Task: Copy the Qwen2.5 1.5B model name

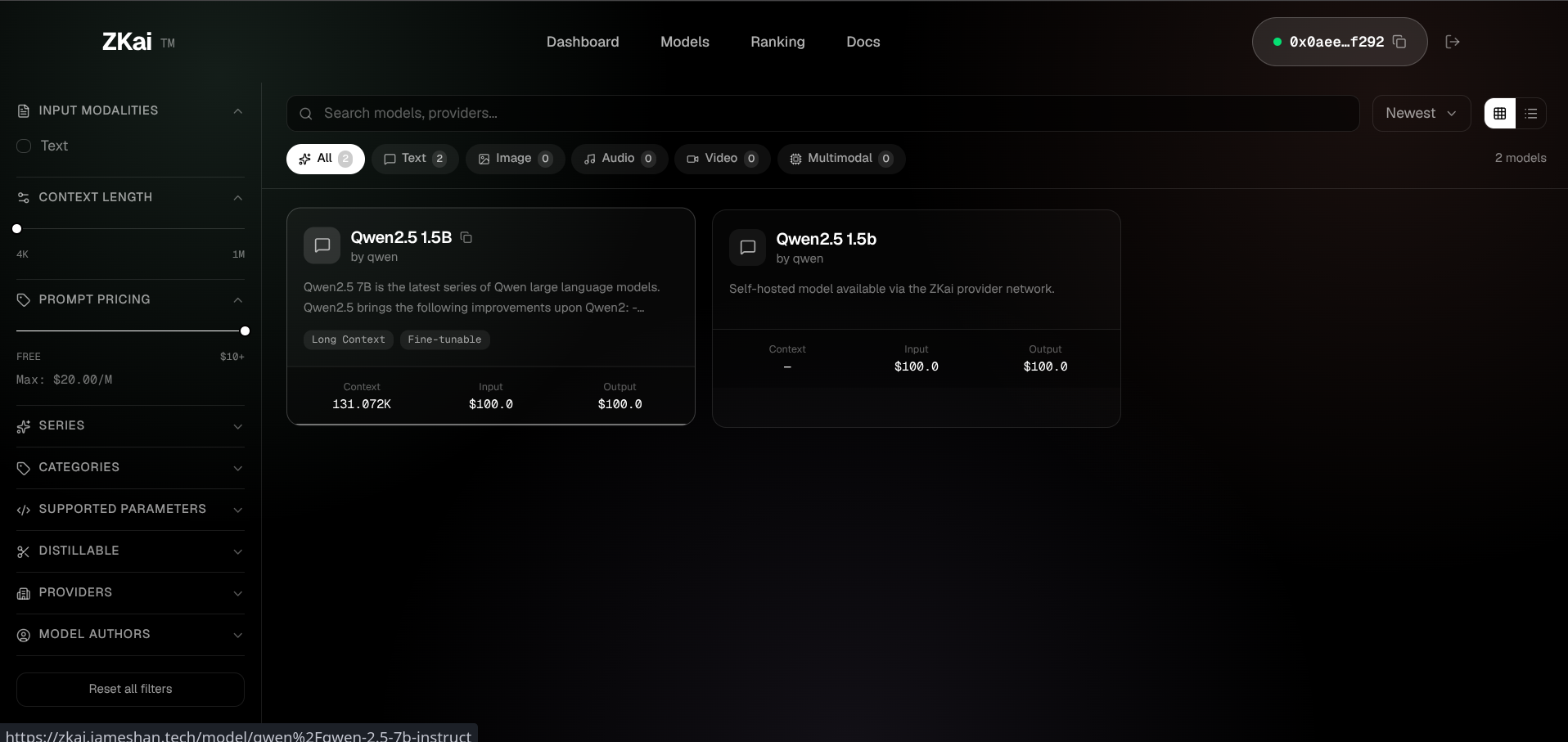Action: click(466, 237)
